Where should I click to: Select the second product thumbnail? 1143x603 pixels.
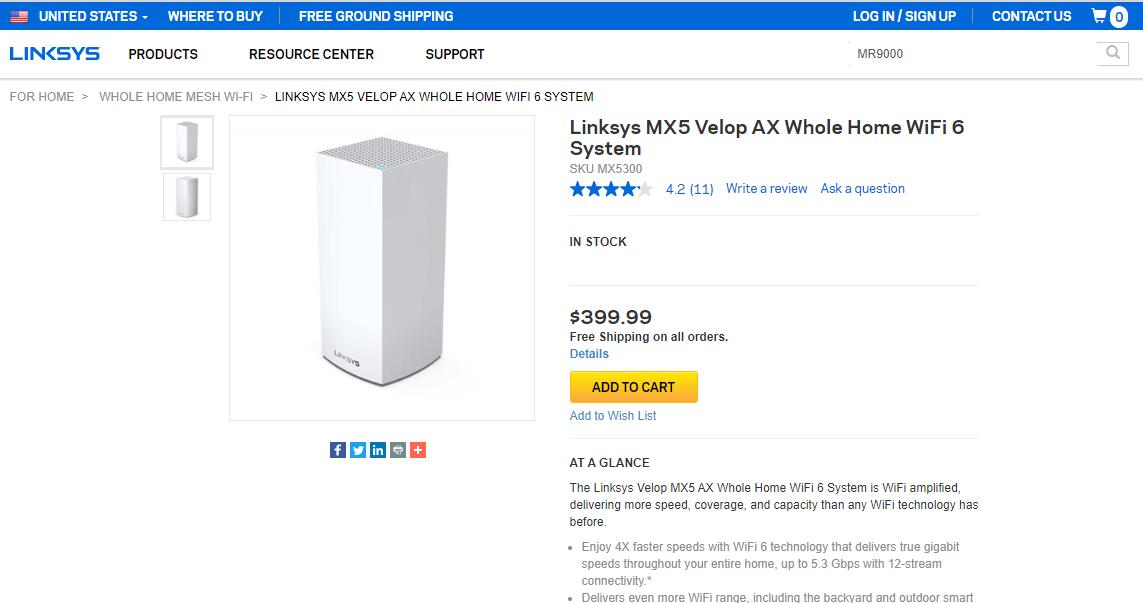click(x=187, y=197)
